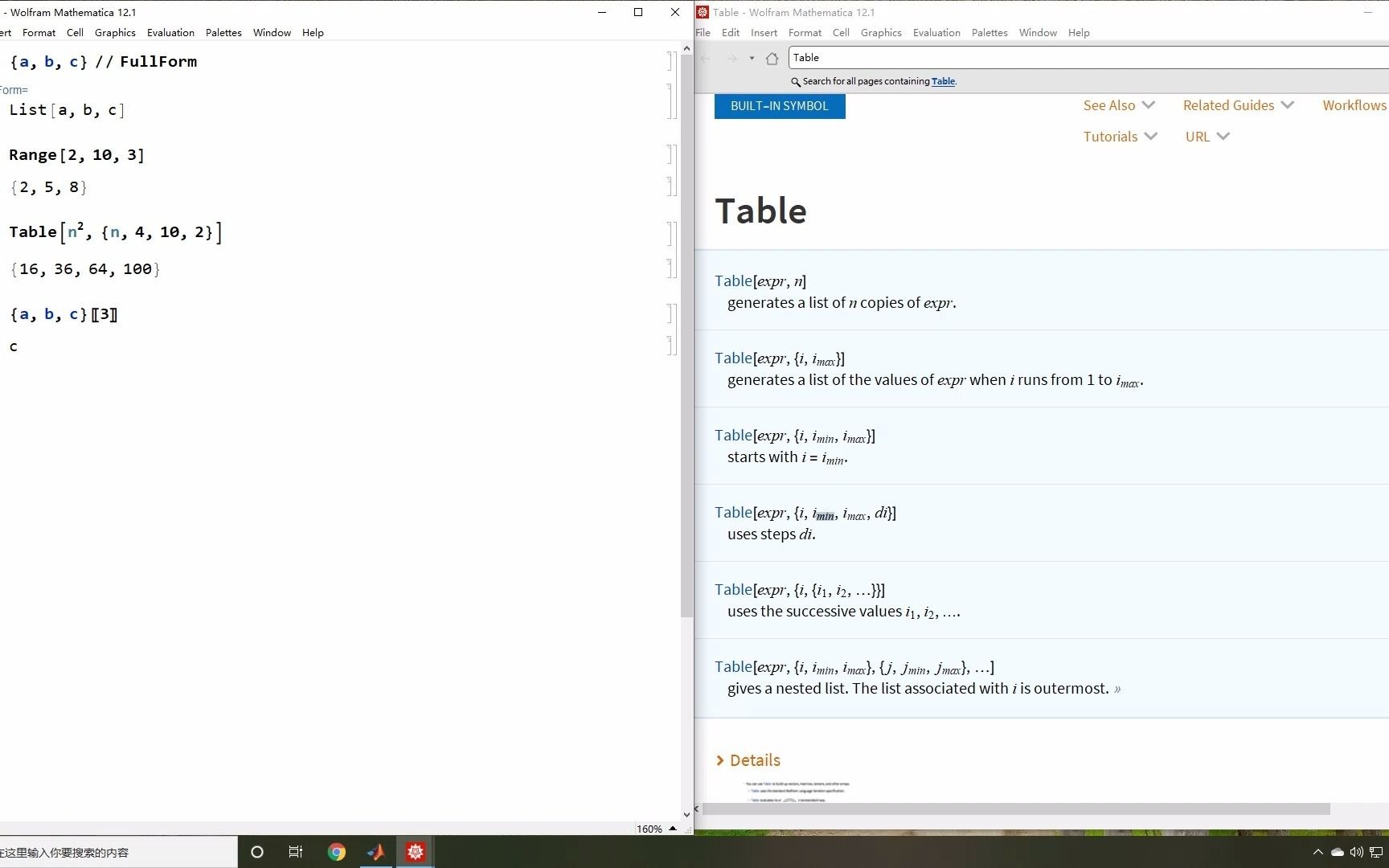Screen dimensions: 1389x868
Task: Click the home icon in documentation toolbar
Action: tap(772, 58)
